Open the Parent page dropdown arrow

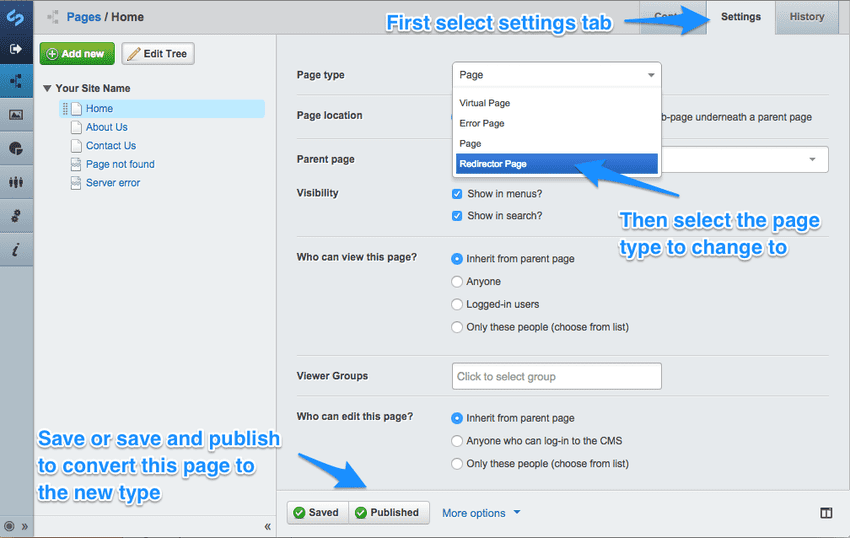point(812,159)
